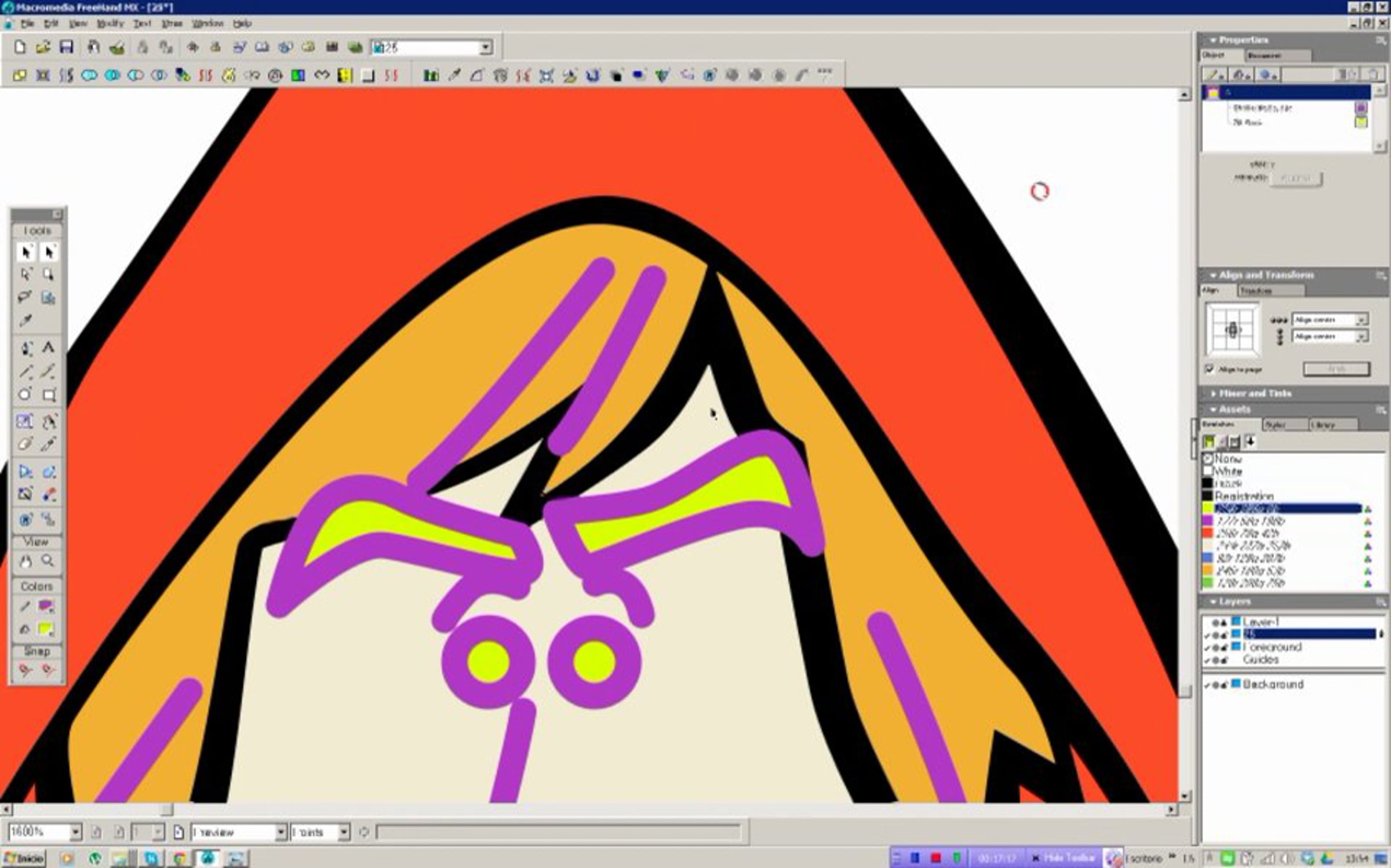Image resolution: width=1391 pixels, height=868 pixels.
Task: Pick the Eyedropper tool
Action: [26, 321]
